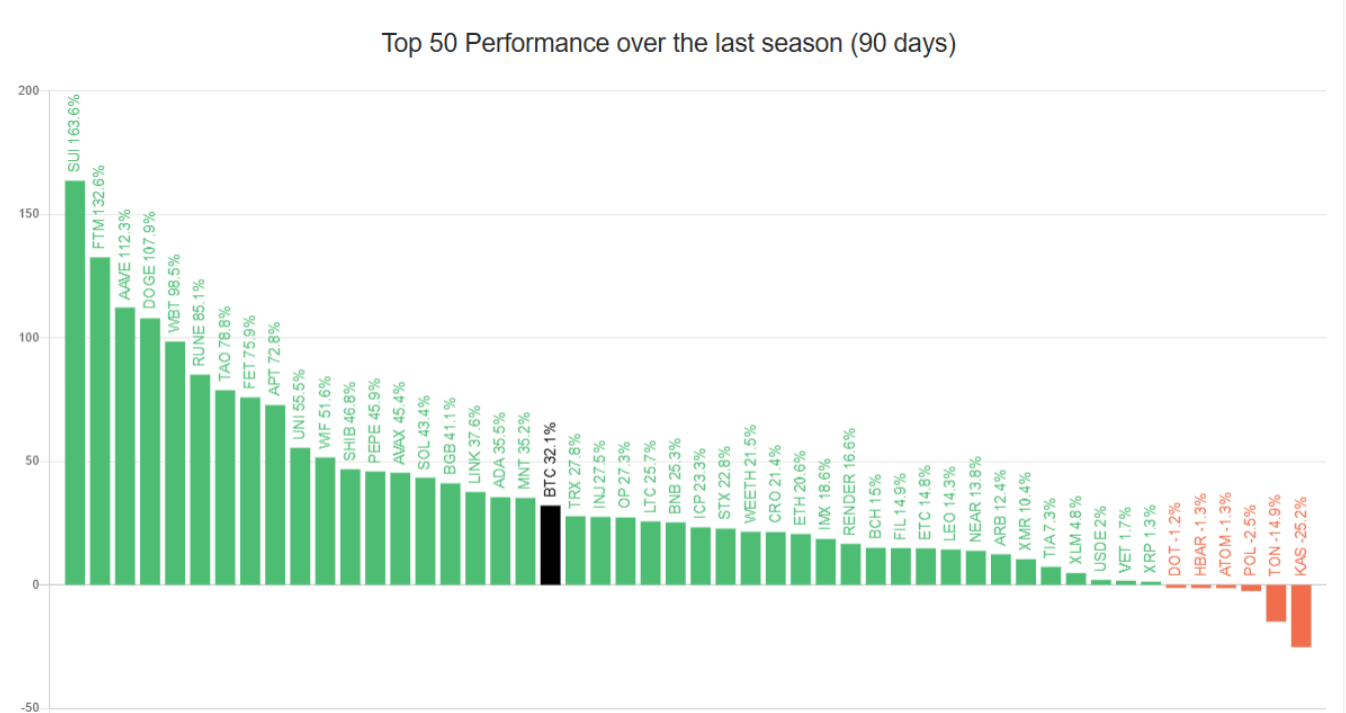The width and height of the screenshot is (1346, 713).
Task: Click the APT 72.8% bar
Action: 275,494
